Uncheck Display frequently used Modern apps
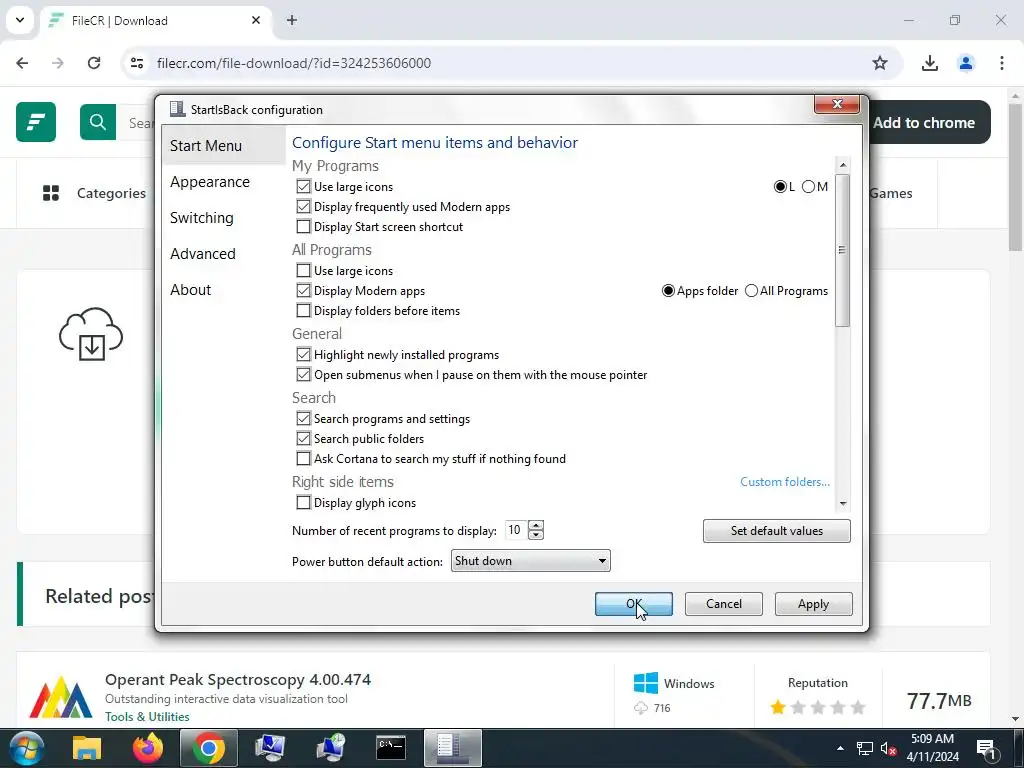 point(303,207)
